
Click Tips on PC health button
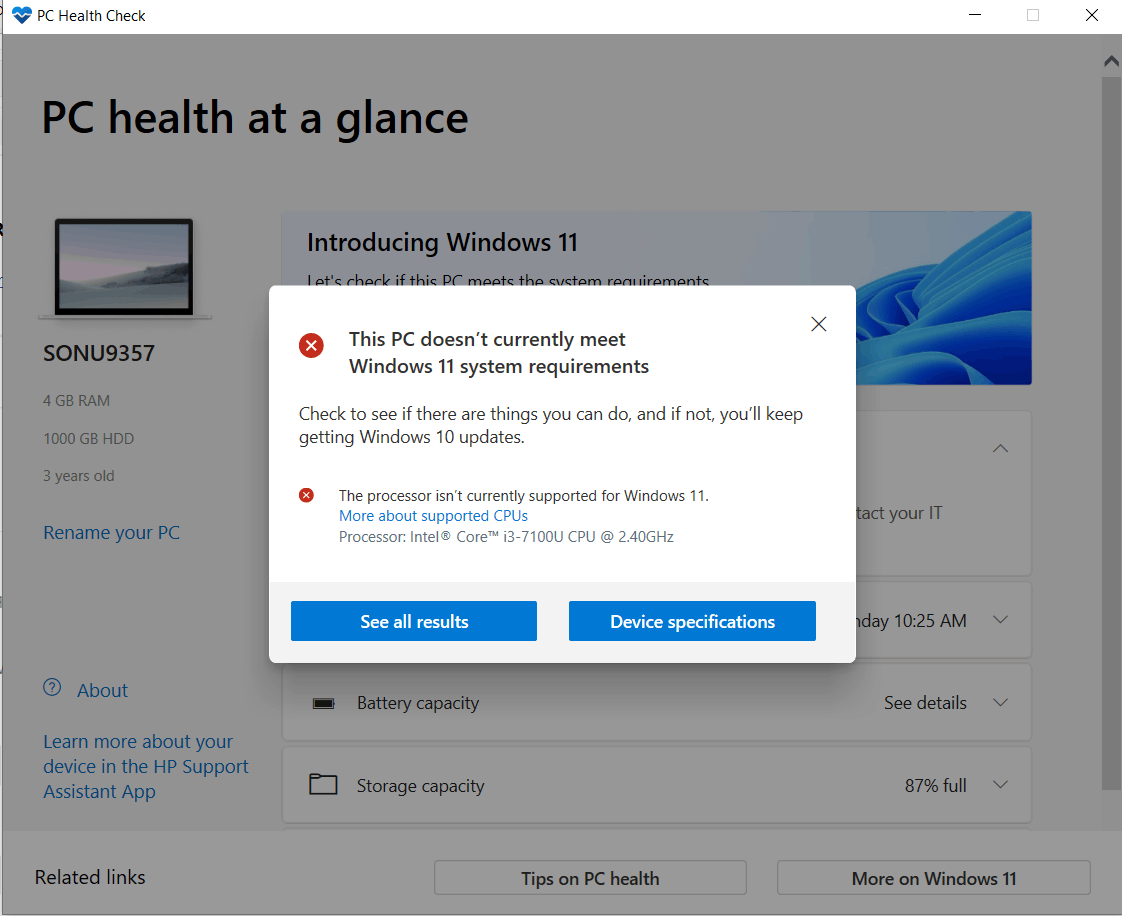tap(590, 878)
